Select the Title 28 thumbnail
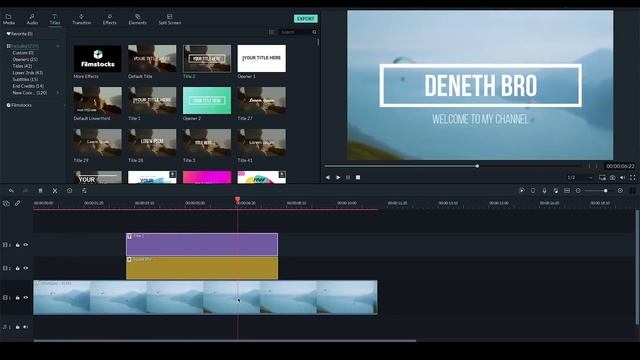640x360 pixels. click(152, 142)
